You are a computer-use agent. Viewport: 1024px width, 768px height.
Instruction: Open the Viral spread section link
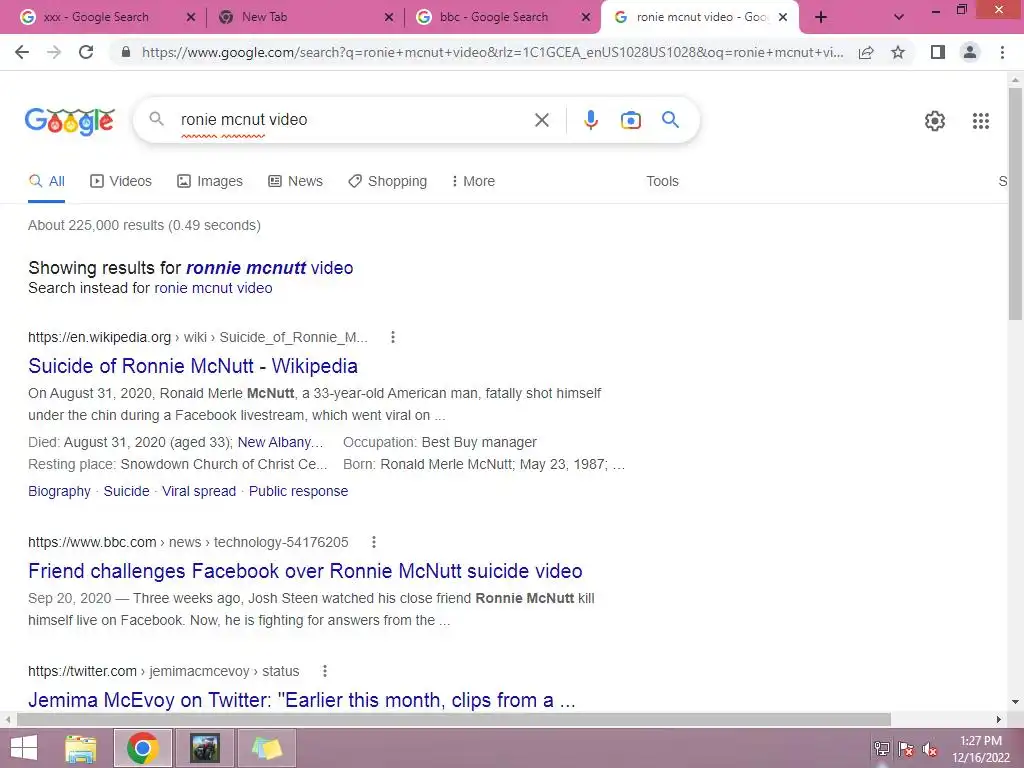coord(199,492)
